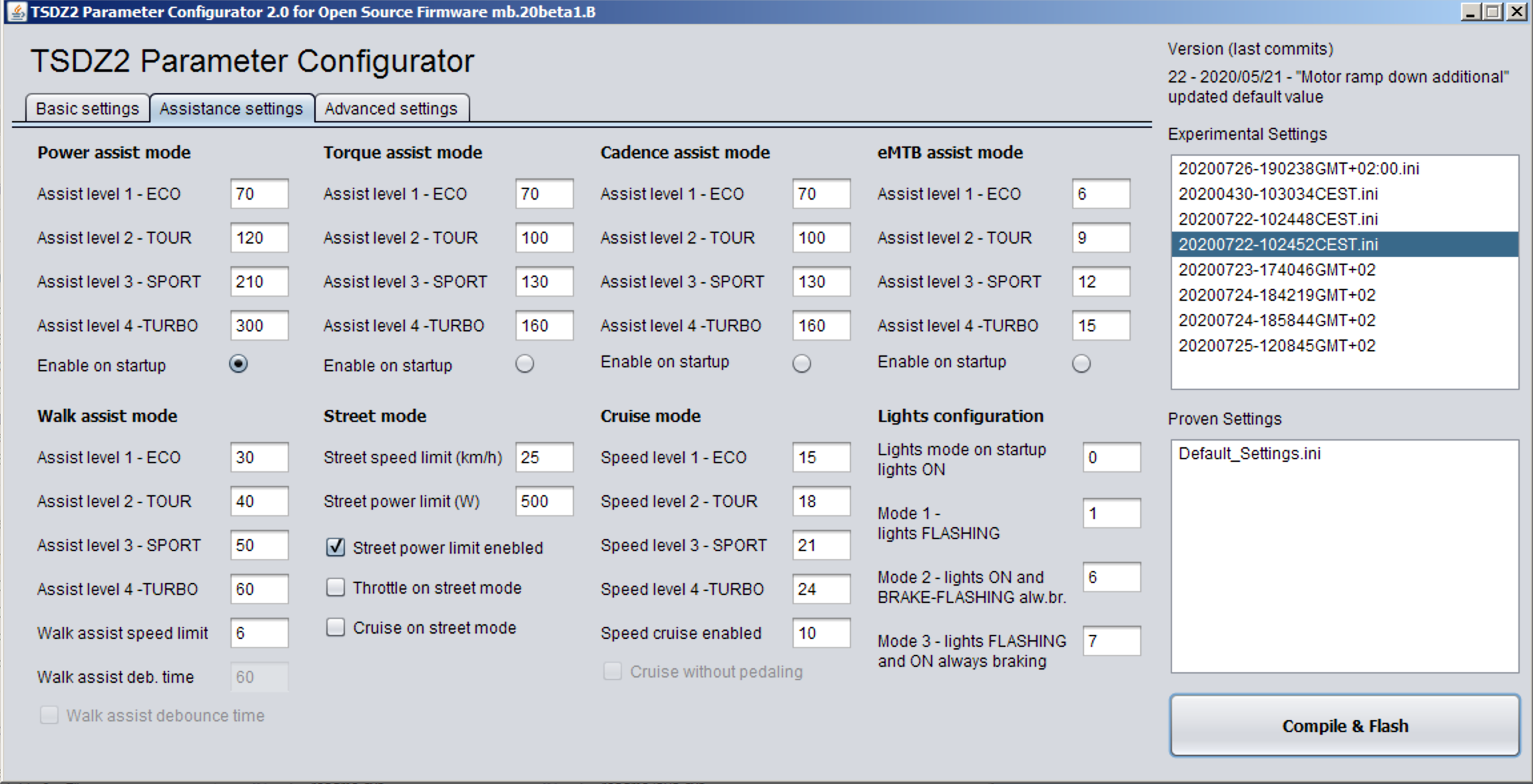The height and width of the screenshot is (784, 1533).
Task: Click eMTB assist level 1 ECO field
Action: (1101, 194)
